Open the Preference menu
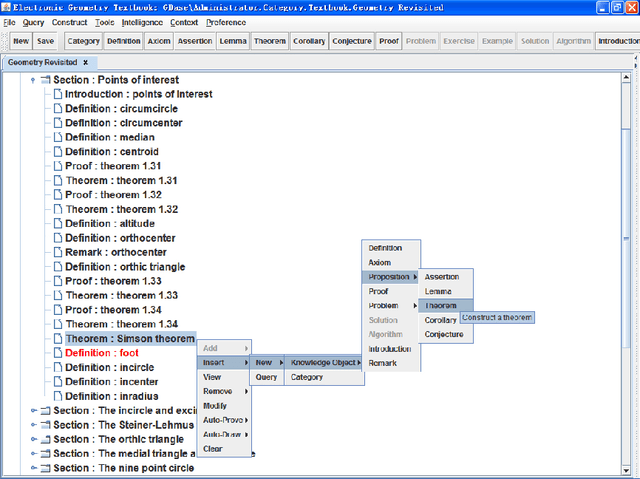 [x=226, y=22]
